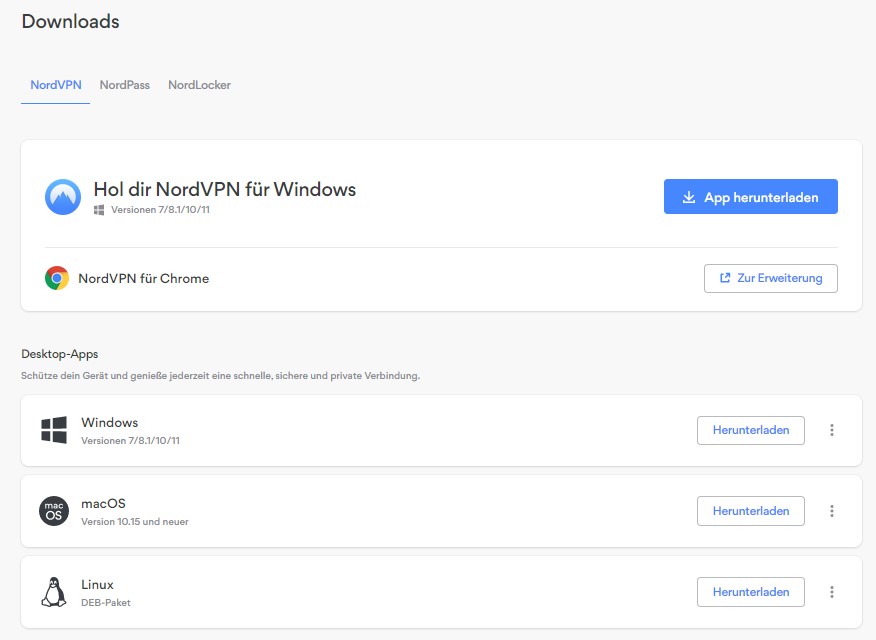Viewport: 876px width, 640px height.
Task: Download the Windows desktop app via Herunterladen
Action: pos(751,430)
